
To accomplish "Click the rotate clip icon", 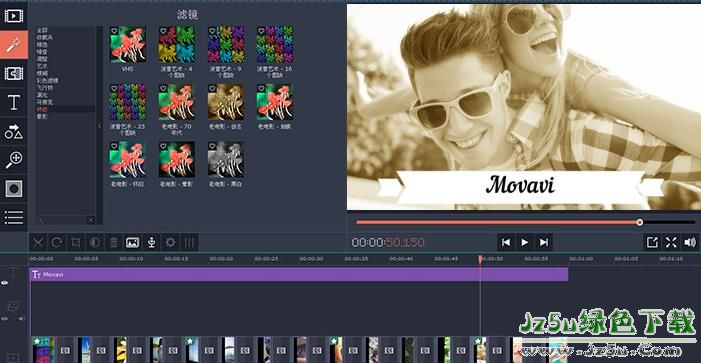I will (57, 242).
